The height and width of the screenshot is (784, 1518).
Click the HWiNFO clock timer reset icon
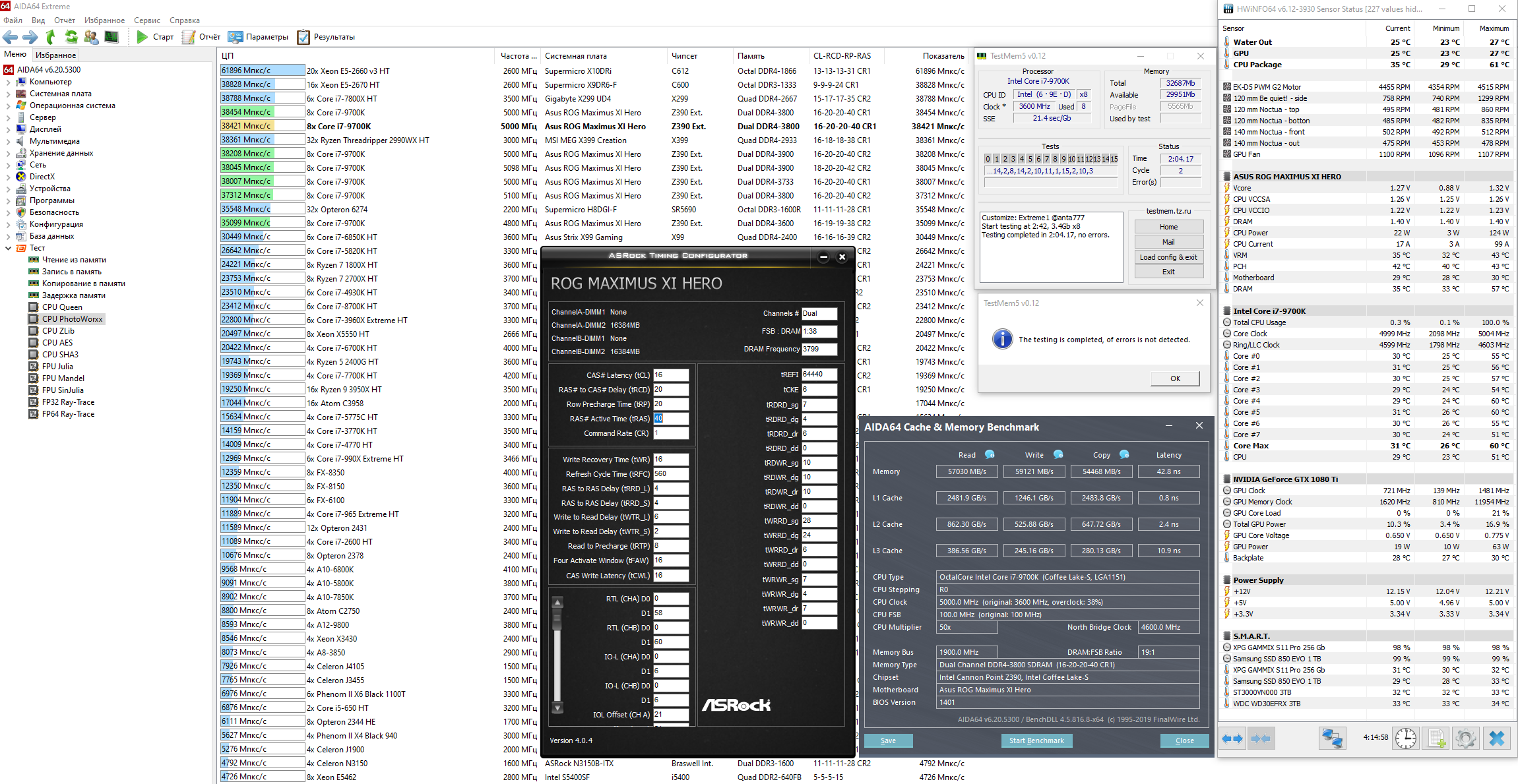[1405, 739]
